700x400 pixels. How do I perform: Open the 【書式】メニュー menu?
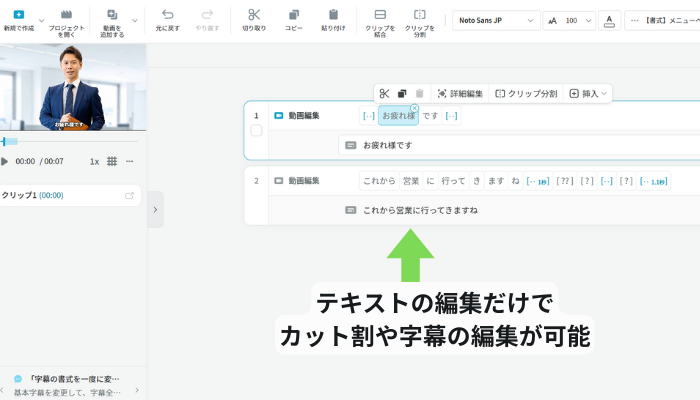[663, 21]
